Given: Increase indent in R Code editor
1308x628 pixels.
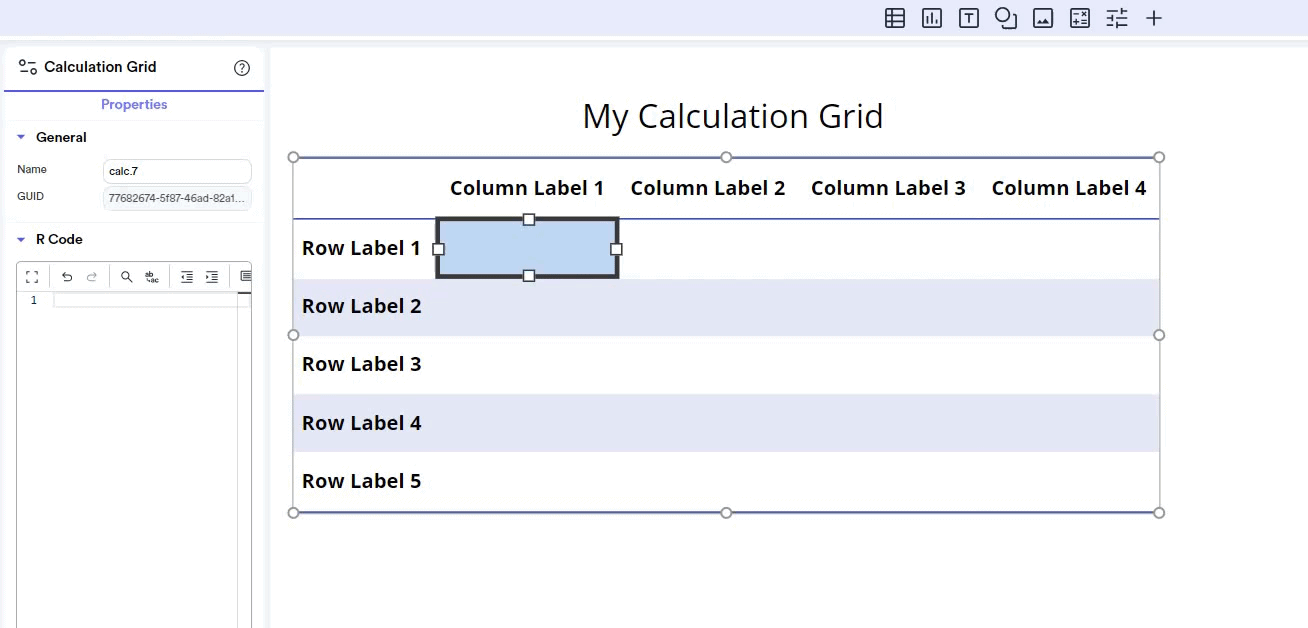Looking at the screenshot, I should click(x=212, y=277).
